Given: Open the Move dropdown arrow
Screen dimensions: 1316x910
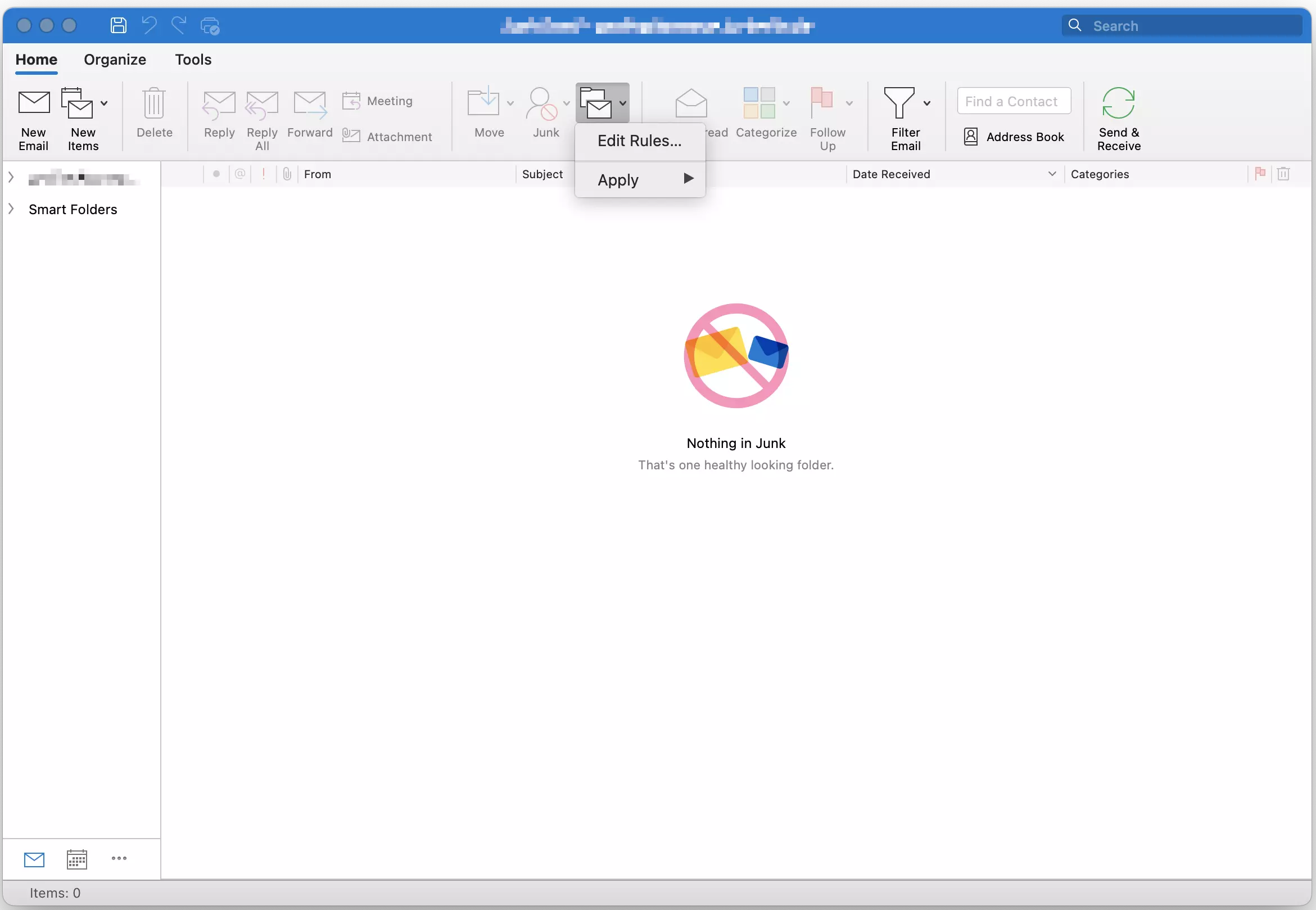Looking at the screenshot, I should tap(510, 103).
